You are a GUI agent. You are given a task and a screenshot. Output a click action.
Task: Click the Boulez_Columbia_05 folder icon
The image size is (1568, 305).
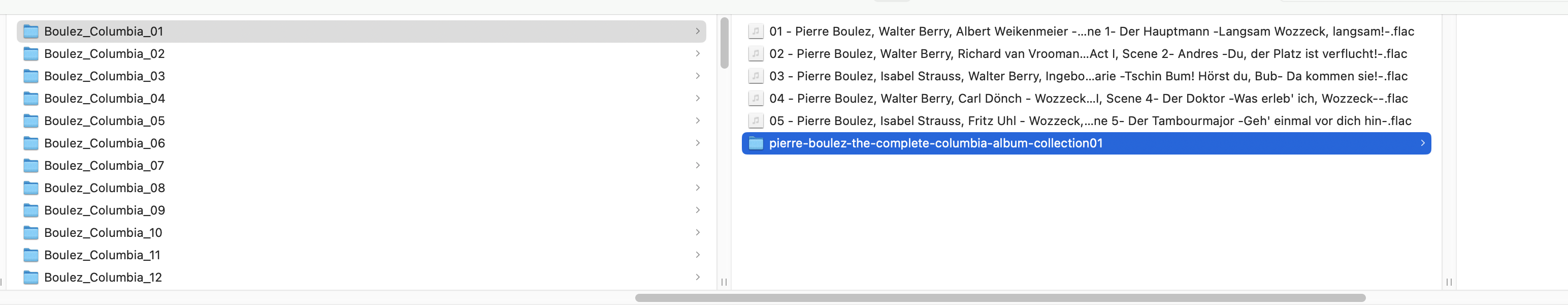31,120
